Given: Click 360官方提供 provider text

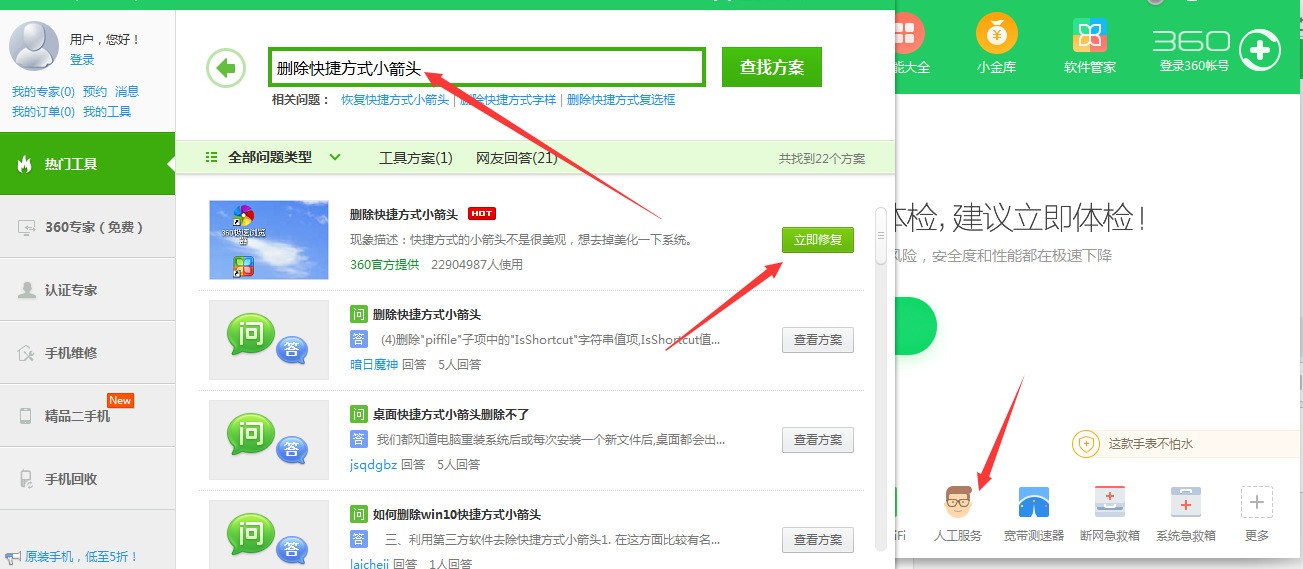Looking at the screenshot, I should coord(385,265).
